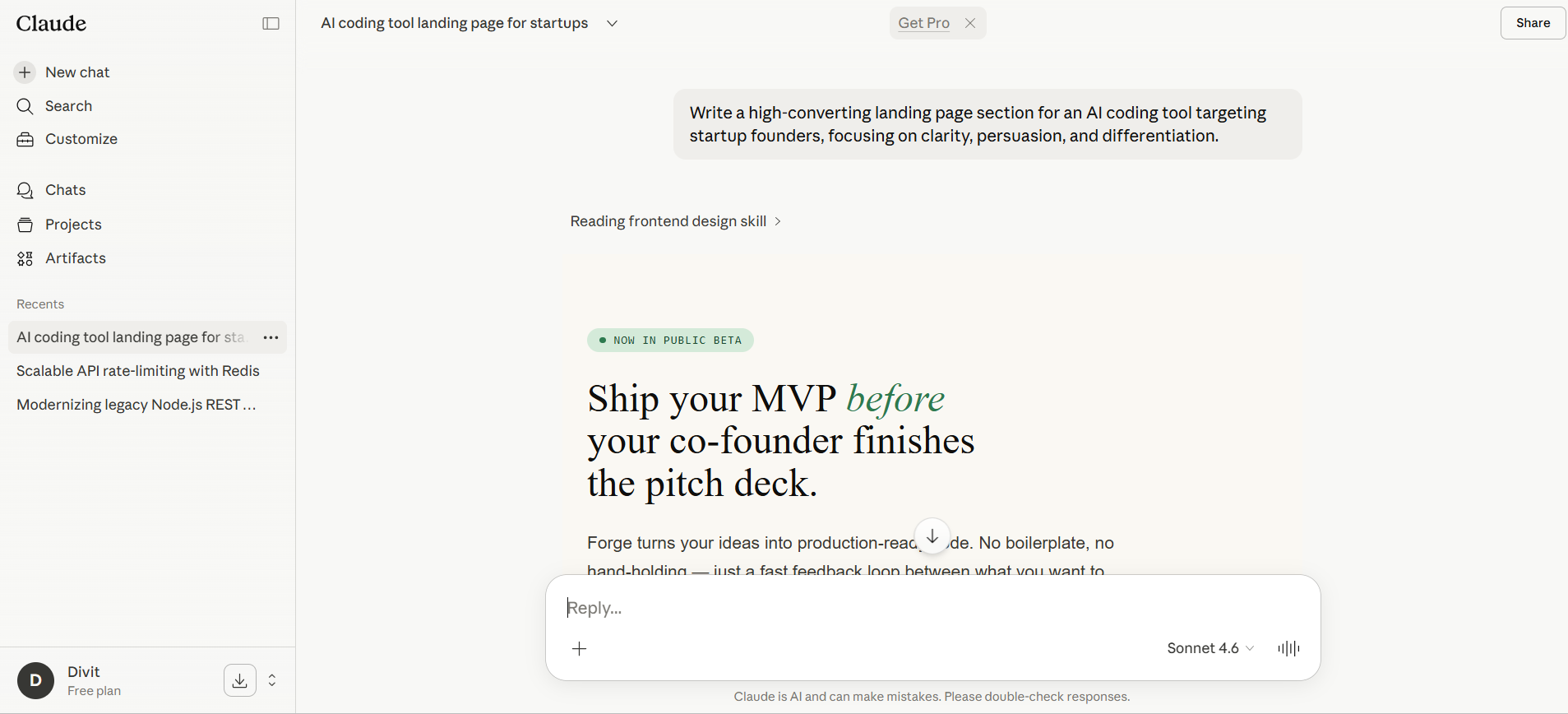Viewport: 1568px width, 714px height.
Task: Collapse the sidebar panel icon
Action: tap(271, 24)
